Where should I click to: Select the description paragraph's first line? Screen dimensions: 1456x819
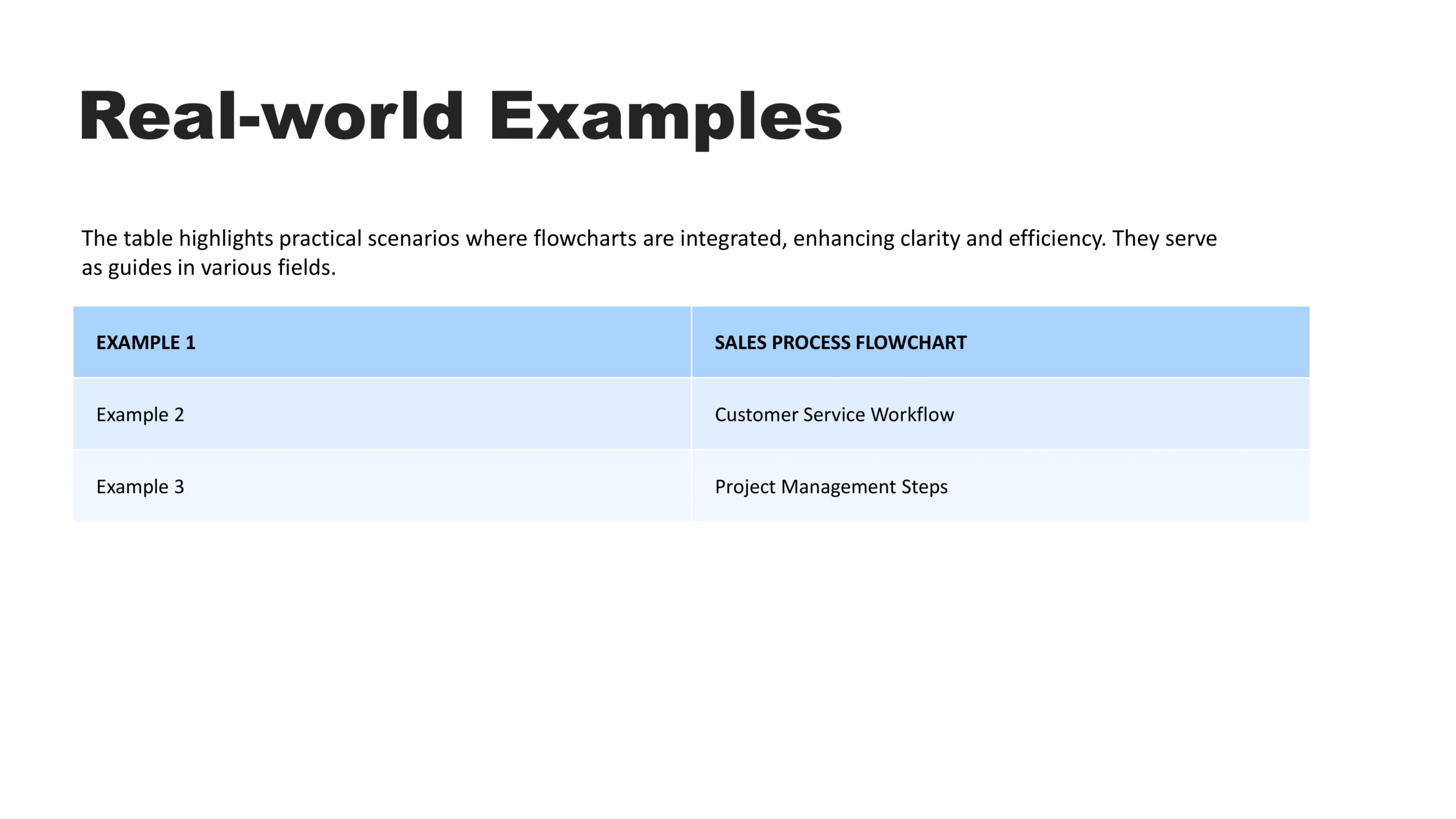pyautogui.click(x=648, y=238)
